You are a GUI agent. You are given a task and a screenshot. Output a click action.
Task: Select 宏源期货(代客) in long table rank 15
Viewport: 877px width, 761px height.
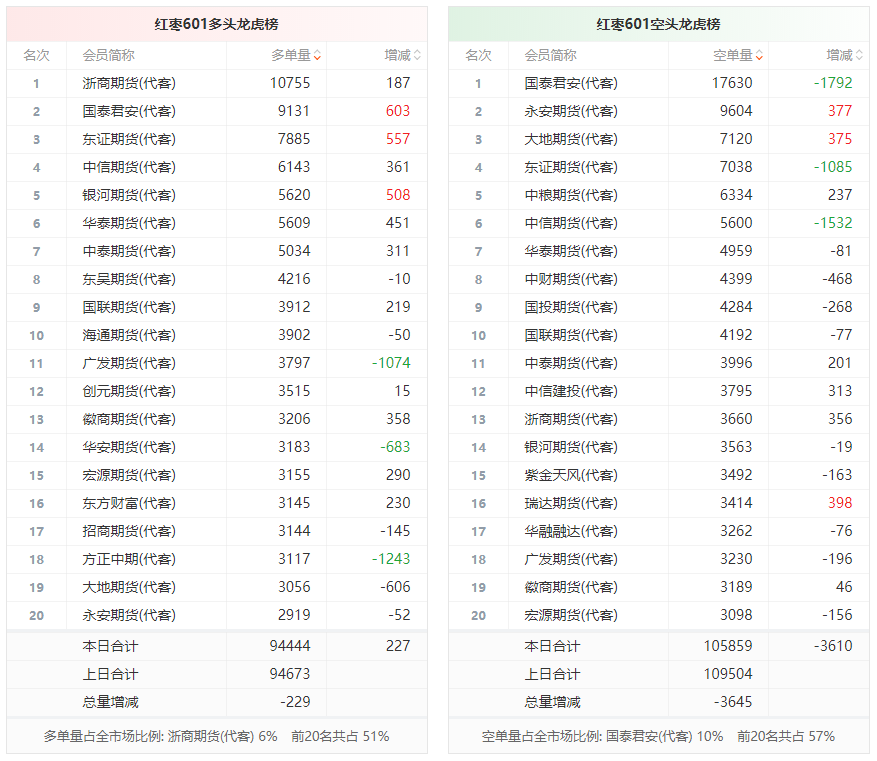(129, 475)
